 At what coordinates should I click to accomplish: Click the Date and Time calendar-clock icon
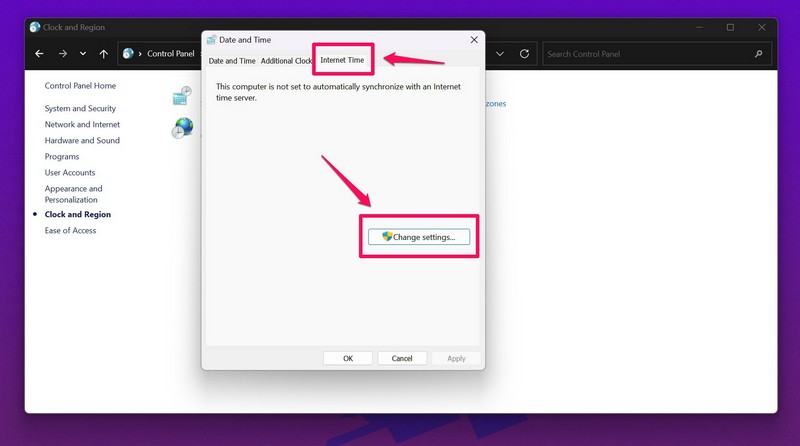pos(182,96)
